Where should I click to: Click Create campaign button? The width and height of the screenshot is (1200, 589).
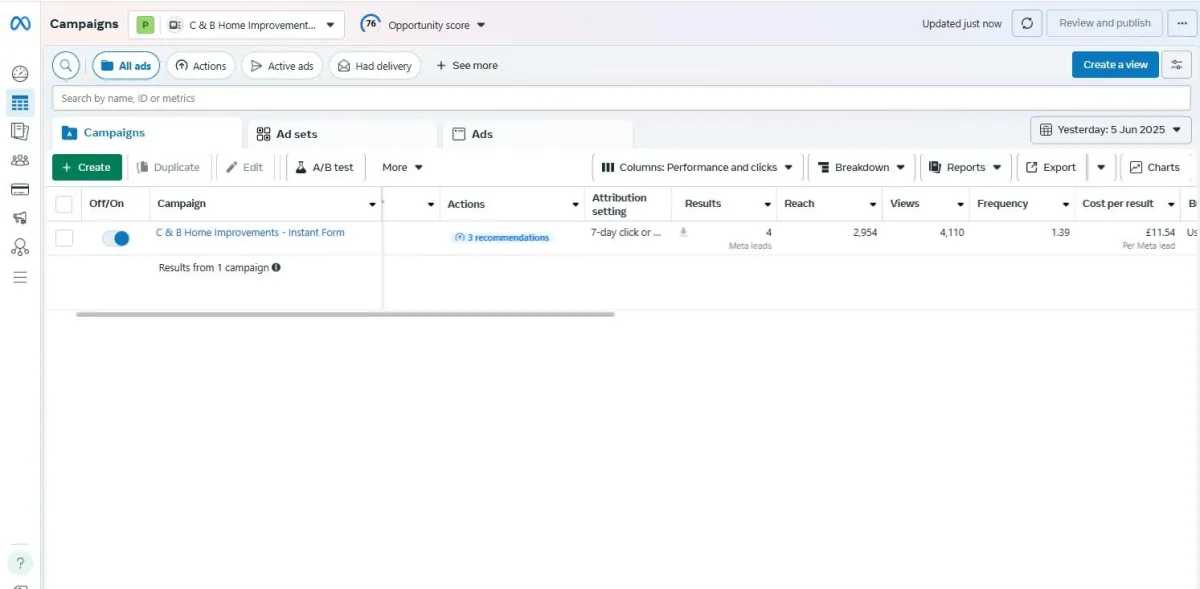coord(87,167)
